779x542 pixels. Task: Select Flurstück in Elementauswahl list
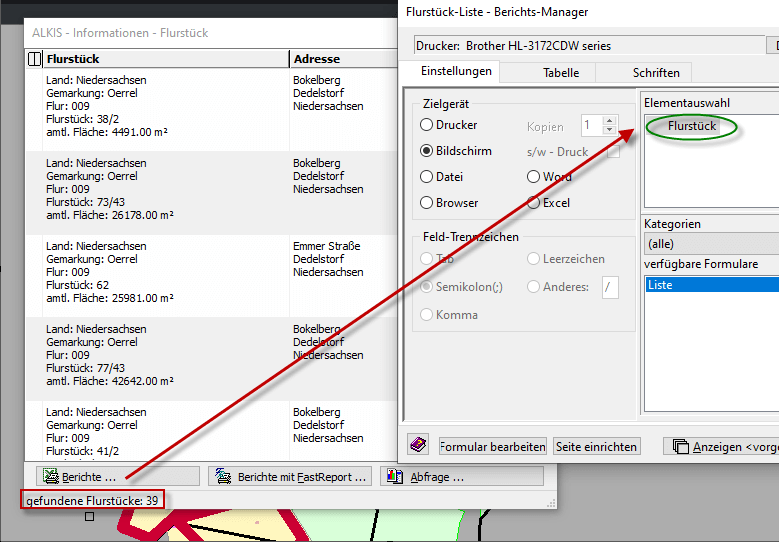[692, 126]
